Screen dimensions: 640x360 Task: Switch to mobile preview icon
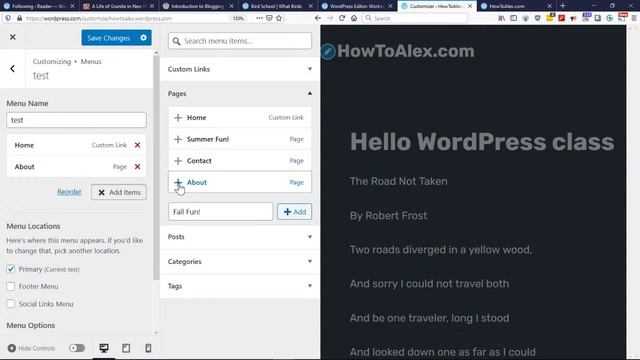[148, 348]
